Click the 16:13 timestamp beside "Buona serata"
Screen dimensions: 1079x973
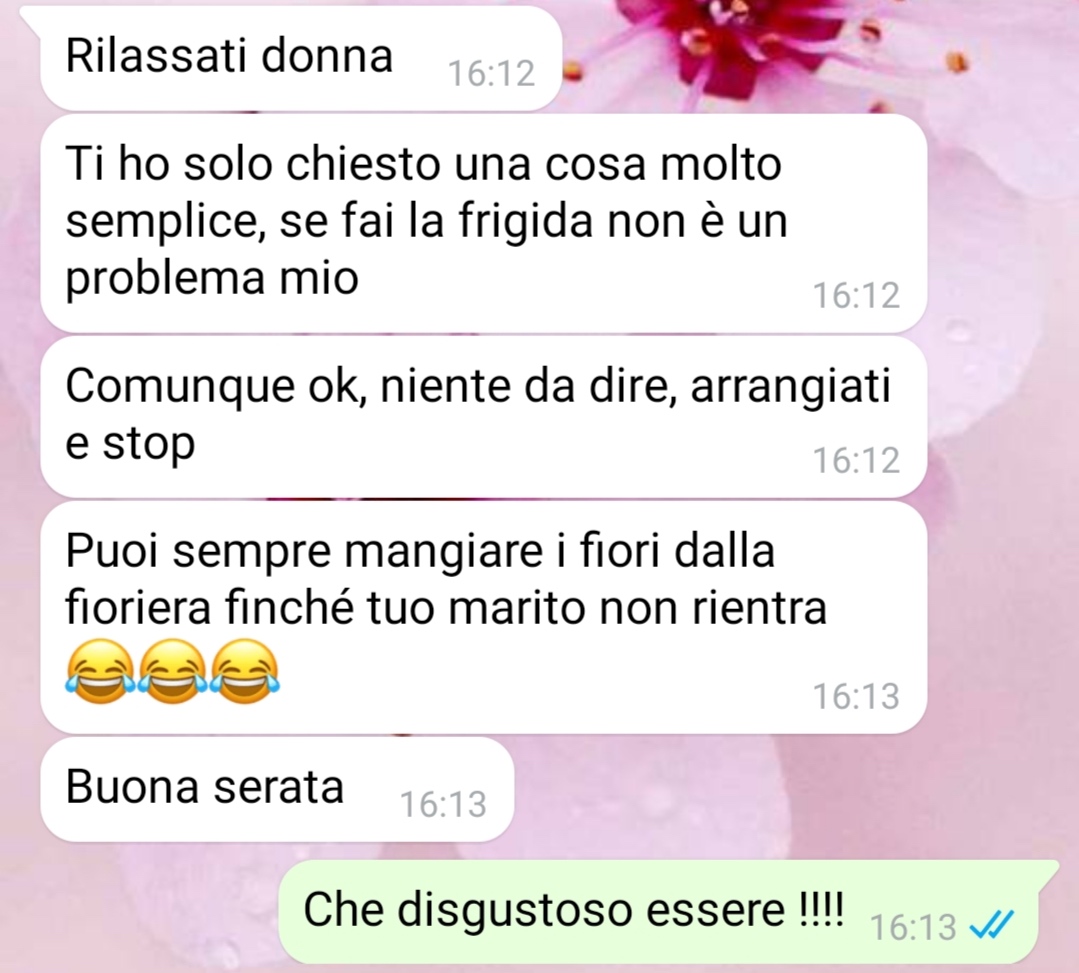443,804
